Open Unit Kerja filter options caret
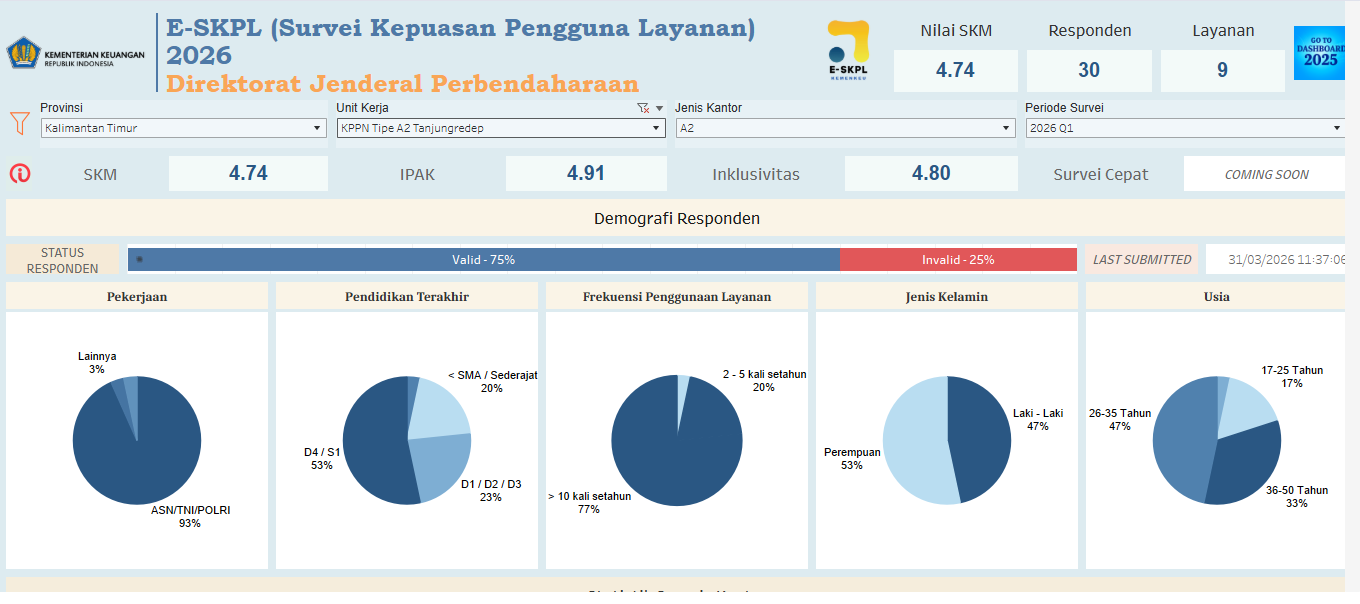The width and height of the screenshot is (1360, 604). [659, 108]
